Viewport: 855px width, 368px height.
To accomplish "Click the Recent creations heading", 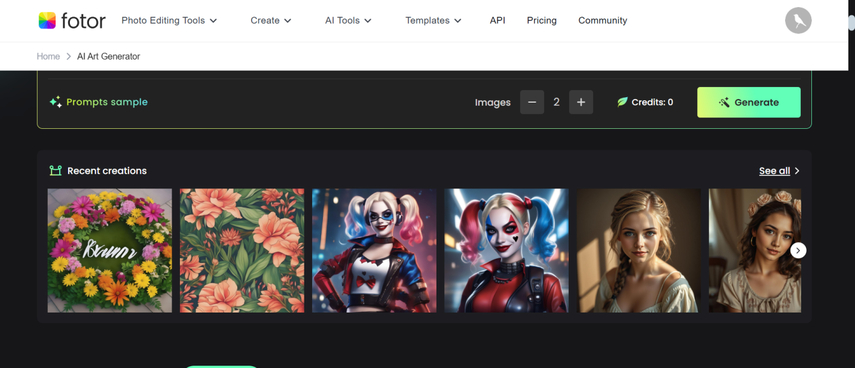I will click(107, 171).
